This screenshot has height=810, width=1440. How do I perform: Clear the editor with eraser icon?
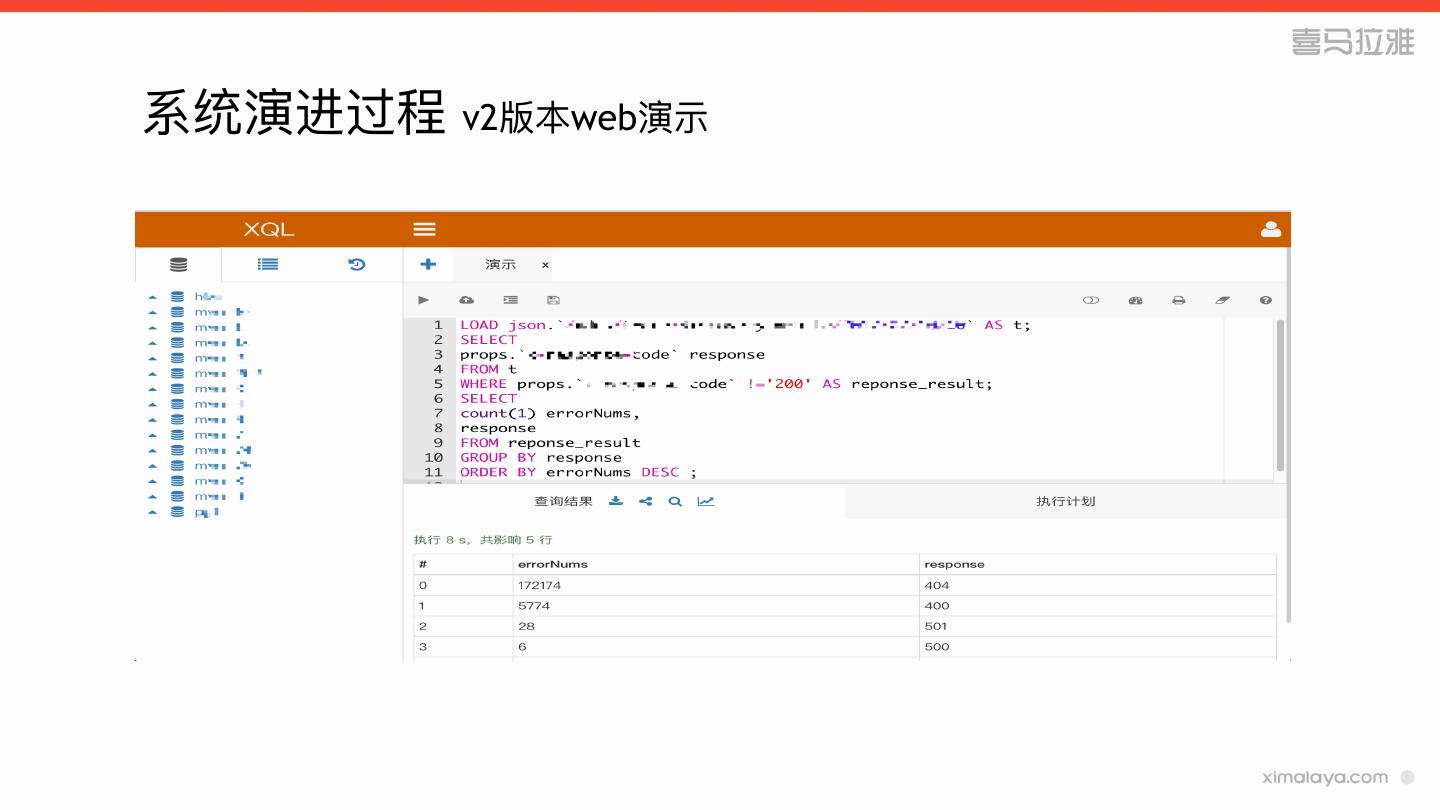point(1222,300)
